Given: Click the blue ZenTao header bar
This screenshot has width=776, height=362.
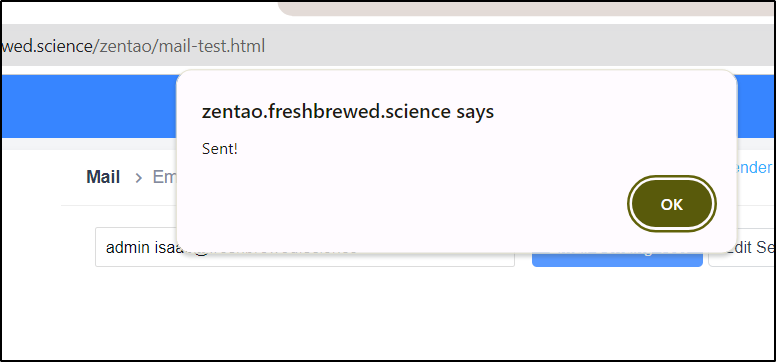Looking at the screenshot, I should [89, 106].
